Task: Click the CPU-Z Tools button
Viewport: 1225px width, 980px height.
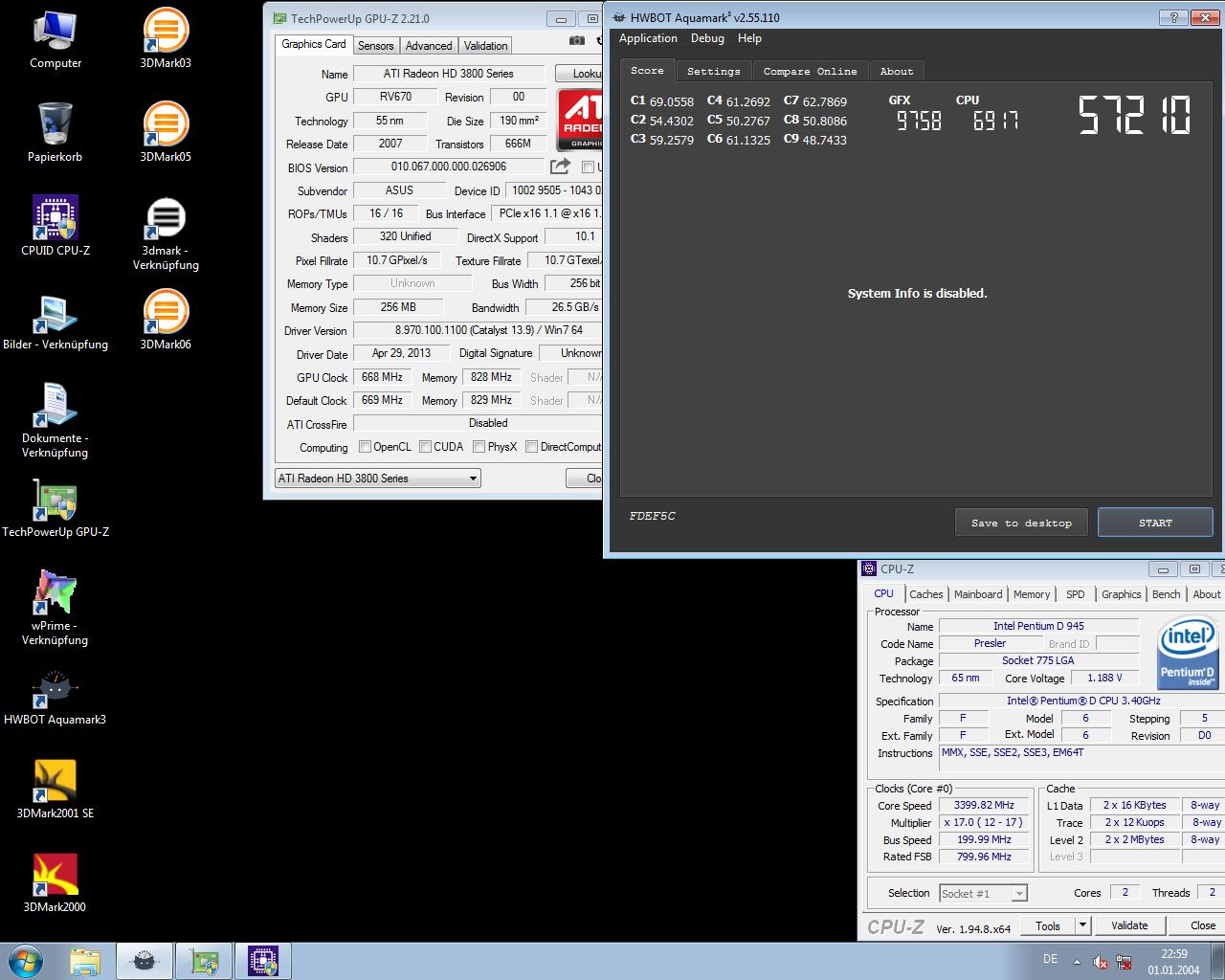Action: point(1048,925)
